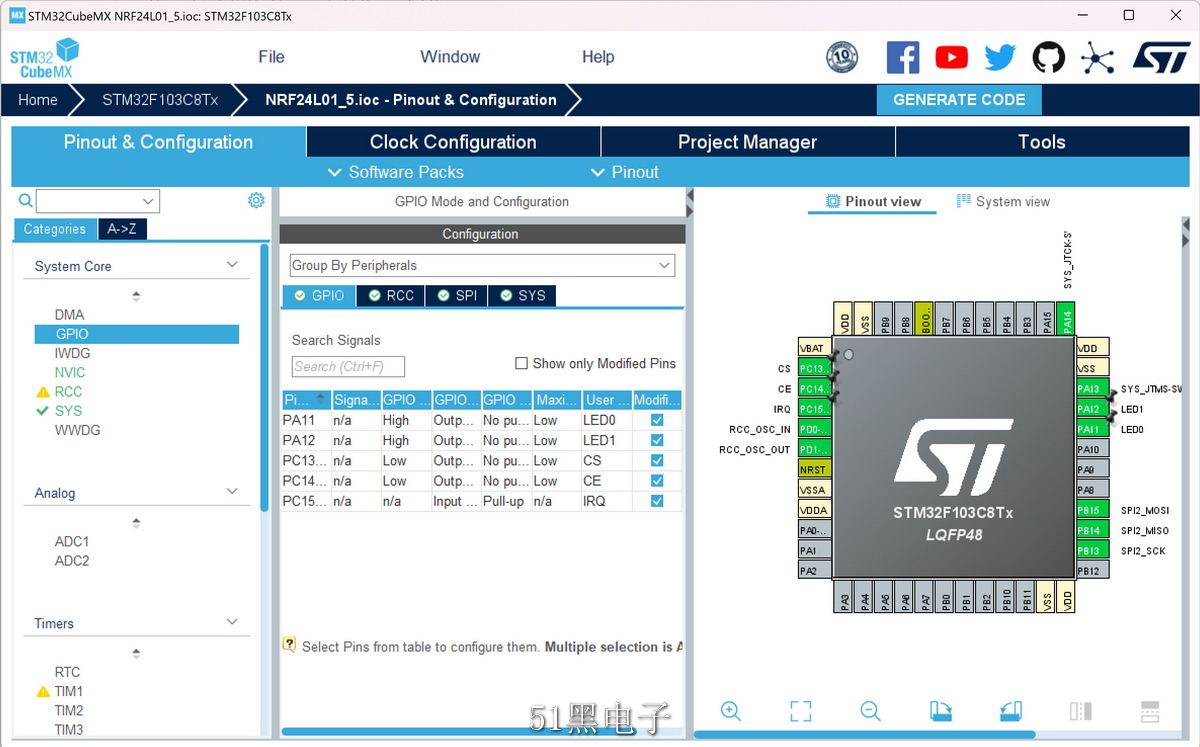Open the Window menu
1200x747 pixels.
[450, 57]
